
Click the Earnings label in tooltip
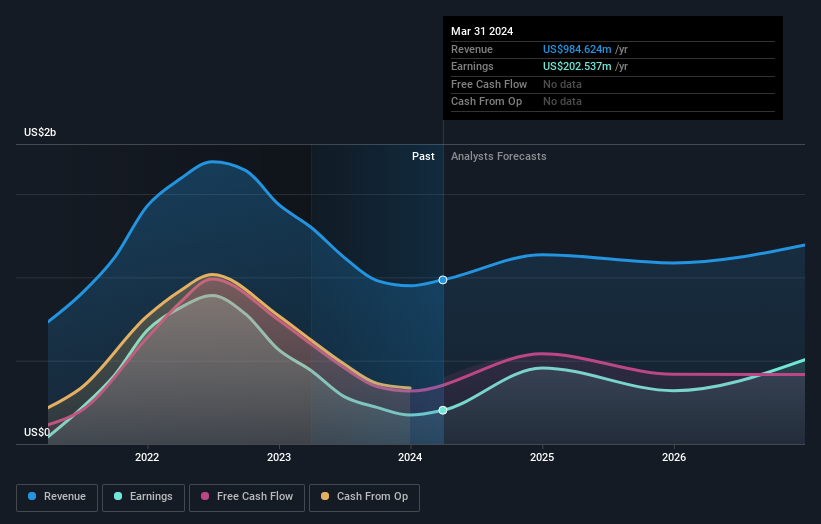pos(472,66)
